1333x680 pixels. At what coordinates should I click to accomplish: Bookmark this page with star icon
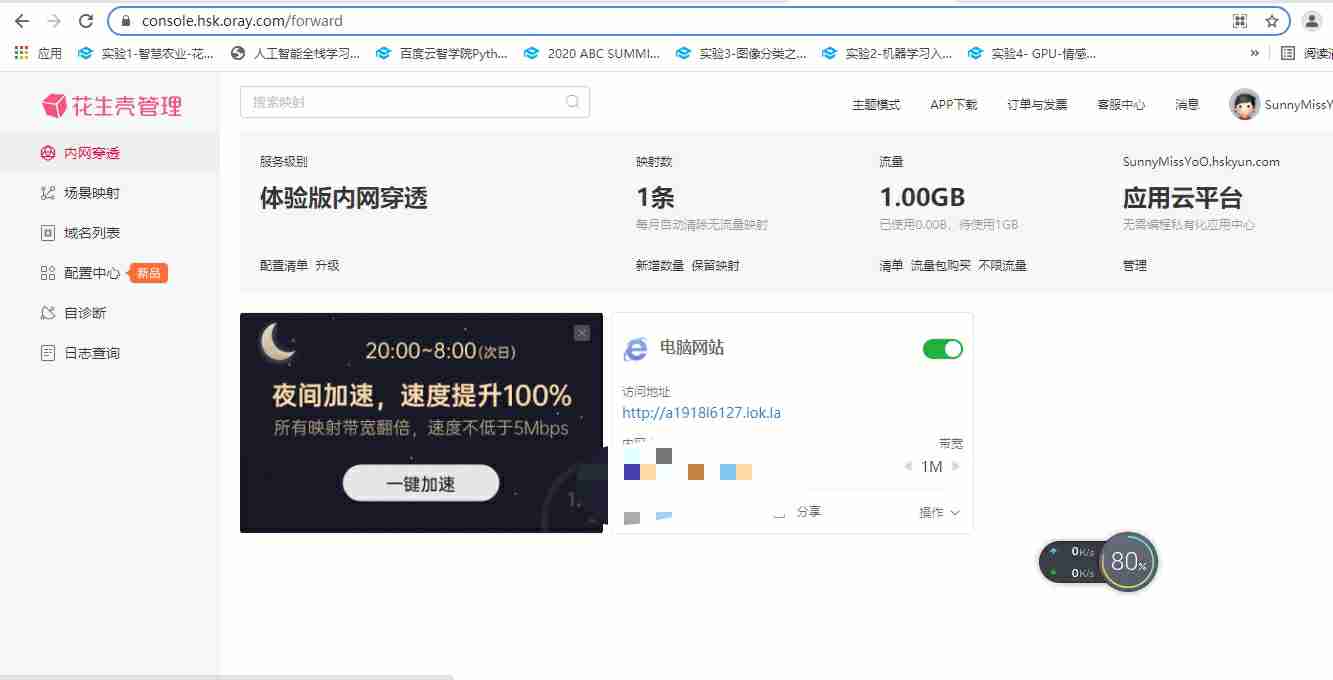click(x=1272, y=21)
